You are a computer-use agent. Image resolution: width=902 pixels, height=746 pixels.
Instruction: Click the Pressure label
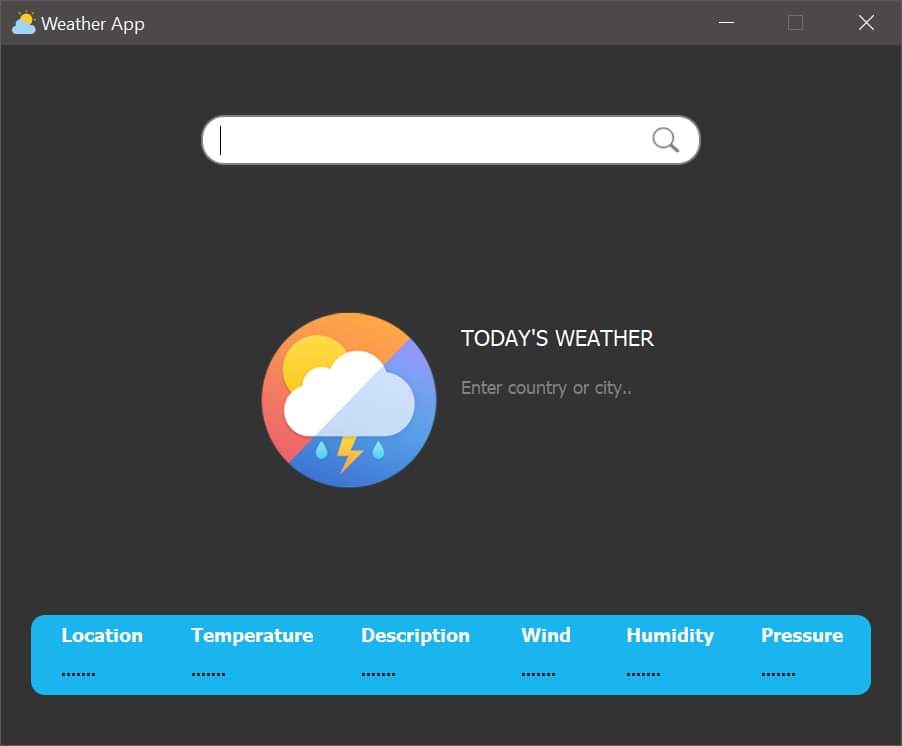point(802,635)
